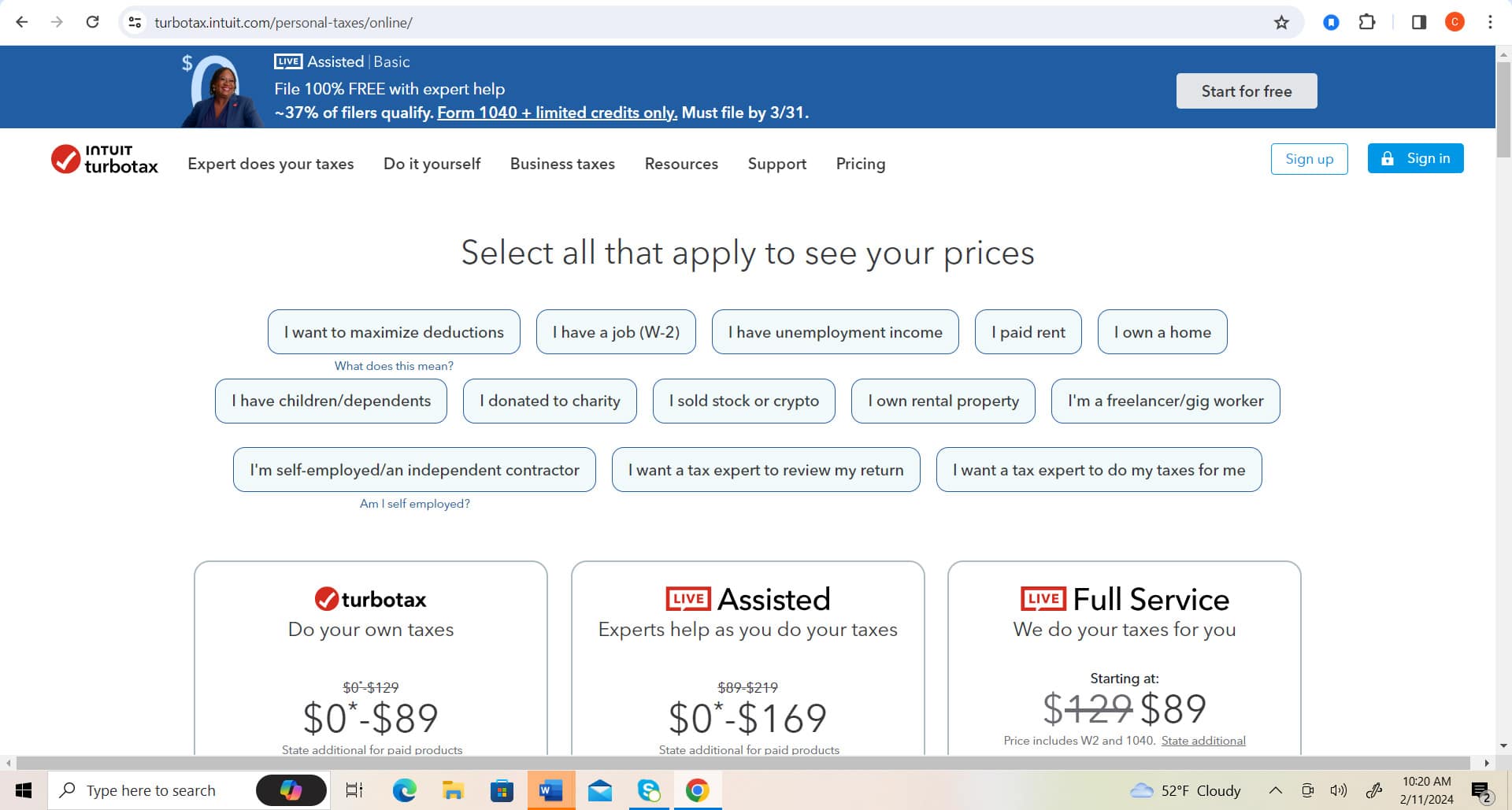Viewport: 1512px width, 810px height.
Task: Open the taskbar clock and date
Action: (1426, 790)
